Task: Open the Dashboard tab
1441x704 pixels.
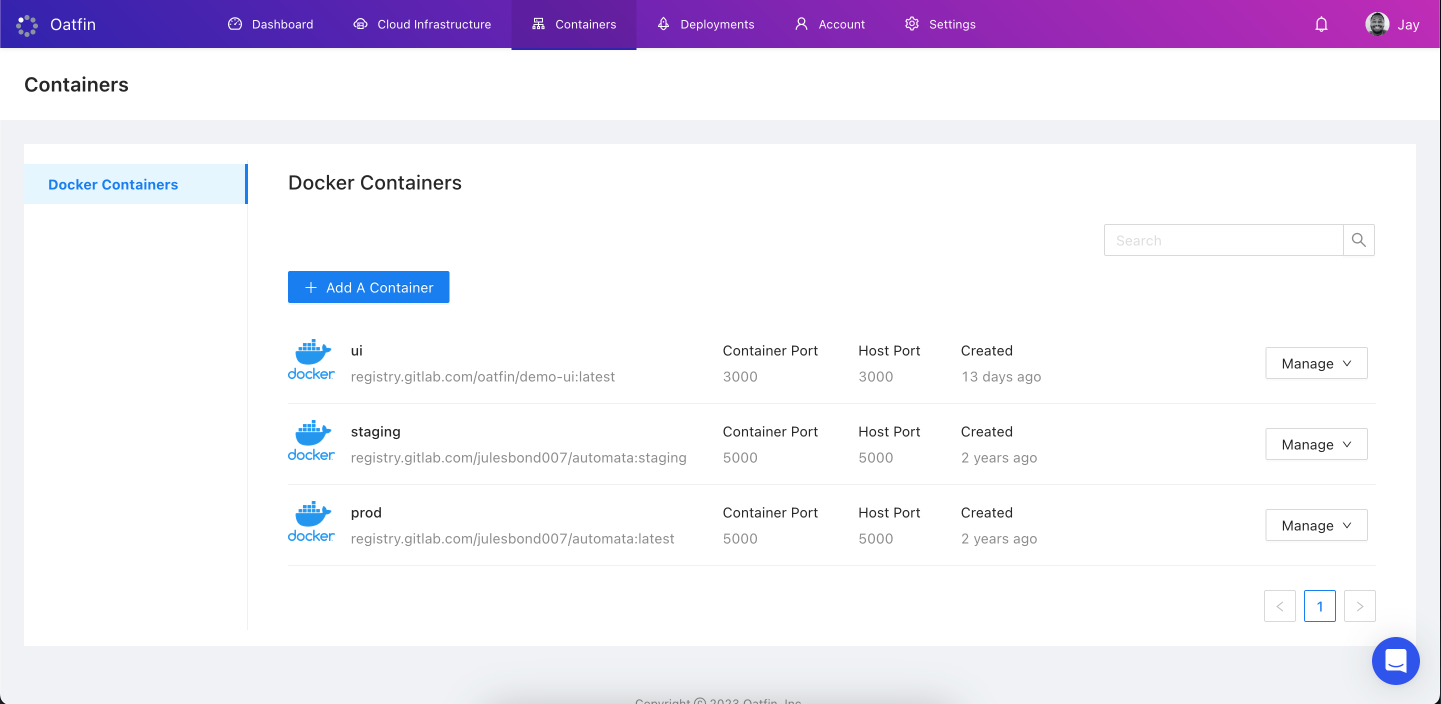Action: pyautogui.click(x=271, y=24)
